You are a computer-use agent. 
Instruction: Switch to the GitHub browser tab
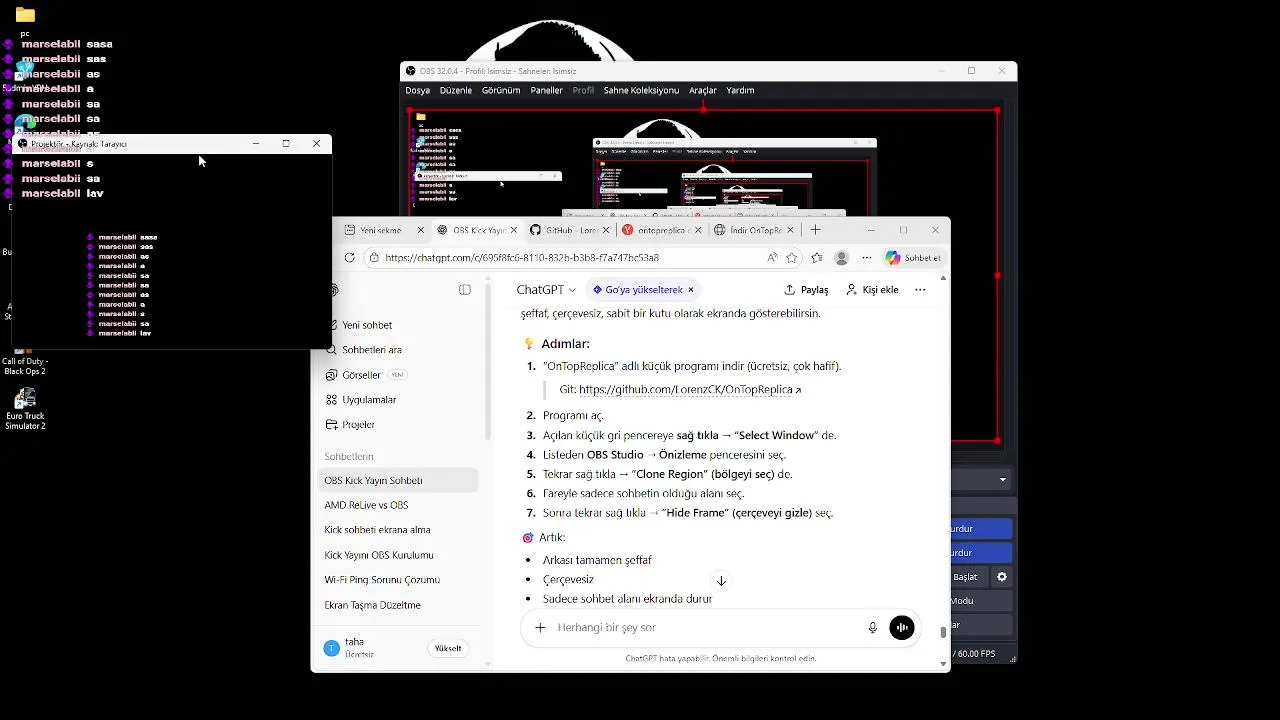coord(571,230)
